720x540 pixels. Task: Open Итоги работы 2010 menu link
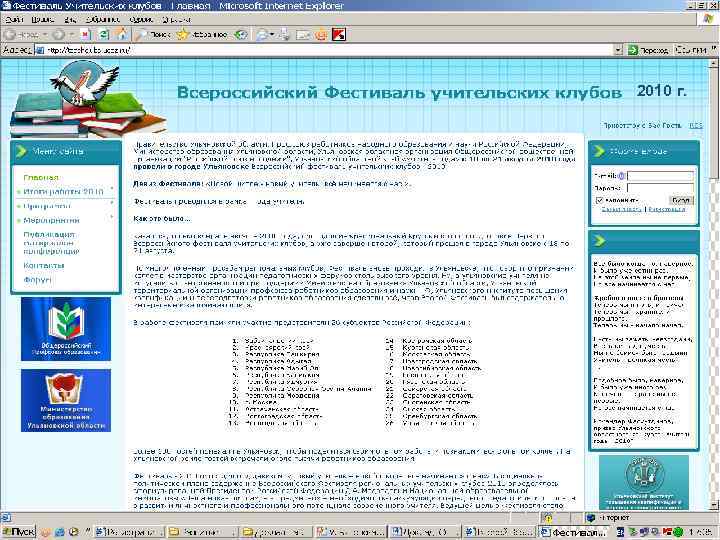tap(63, 191)
